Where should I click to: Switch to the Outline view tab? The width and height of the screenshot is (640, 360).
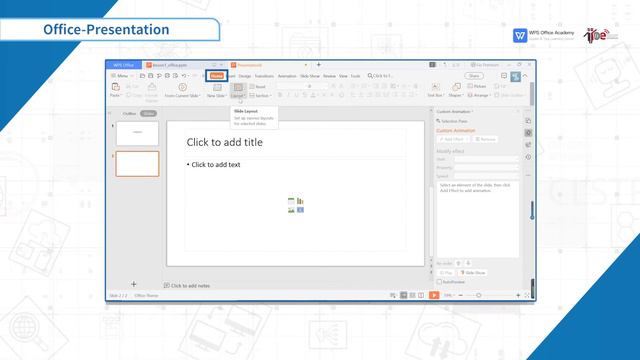(129, 113)
